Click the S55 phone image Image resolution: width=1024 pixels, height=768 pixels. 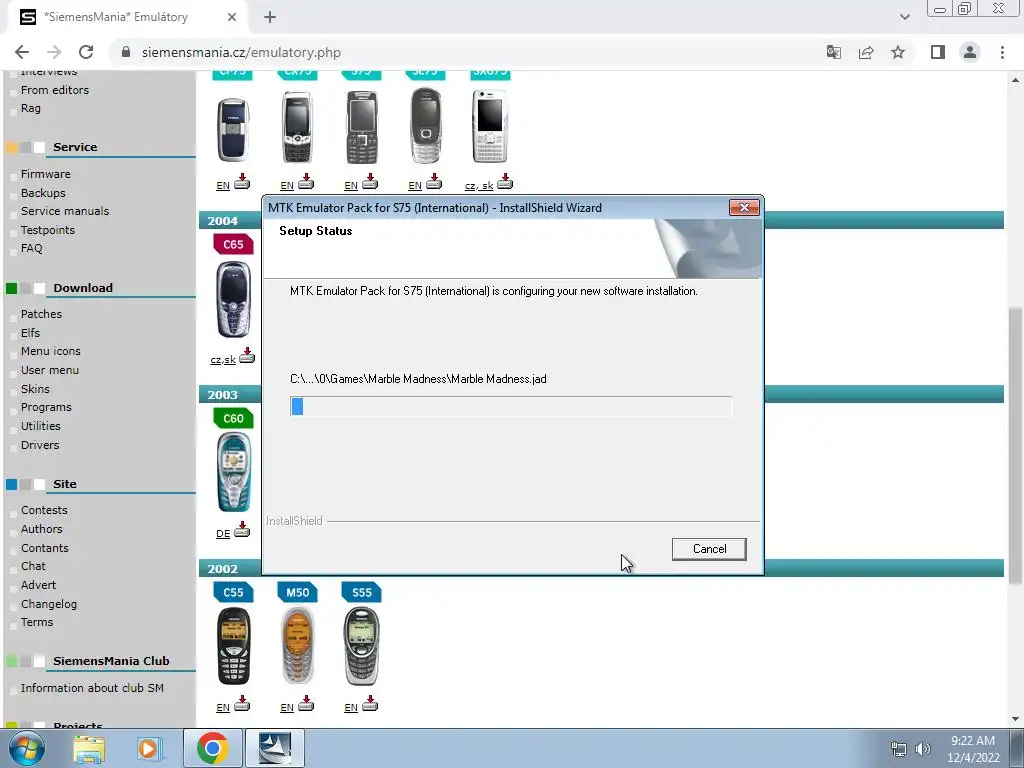click(x=361, y=646)
